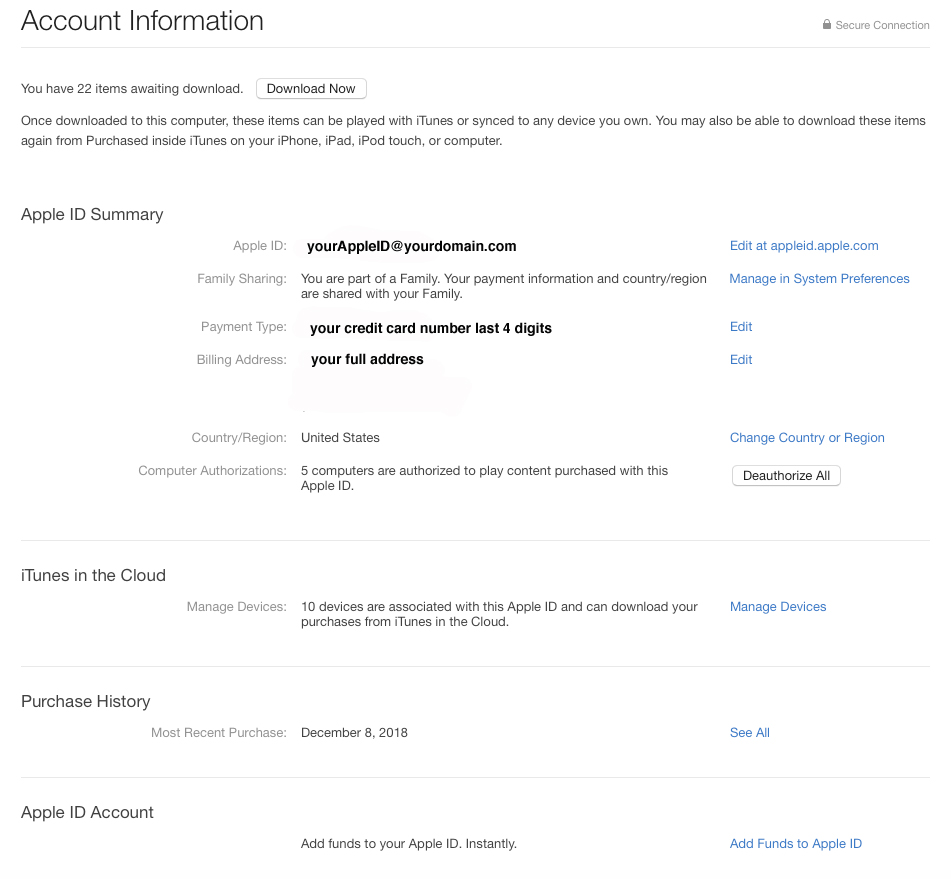This screenshot has width=951, height=879.
Task: Click the December 8, 2018 purchase date
Action: [x=354, y=732]
